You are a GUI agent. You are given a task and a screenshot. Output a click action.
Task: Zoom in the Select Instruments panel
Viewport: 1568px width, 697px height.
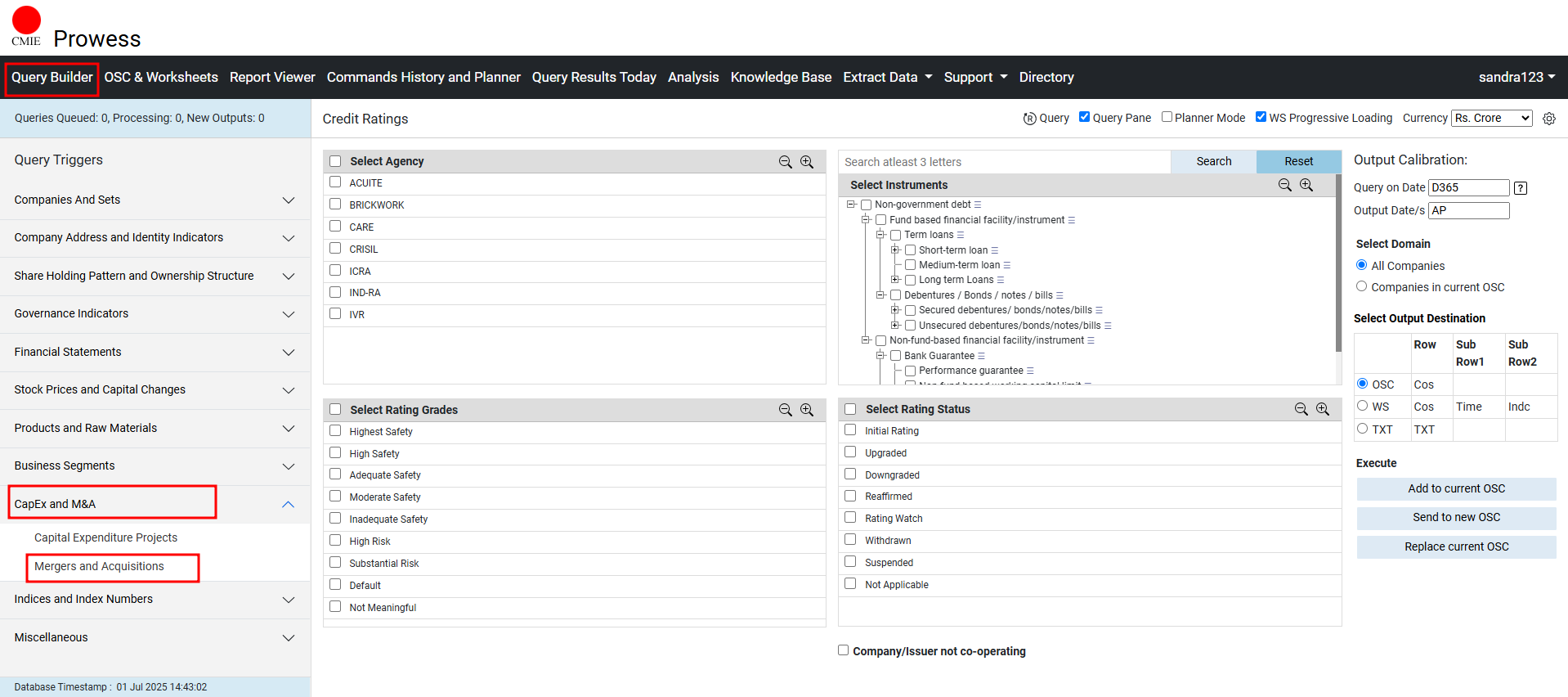(1306, 185)
